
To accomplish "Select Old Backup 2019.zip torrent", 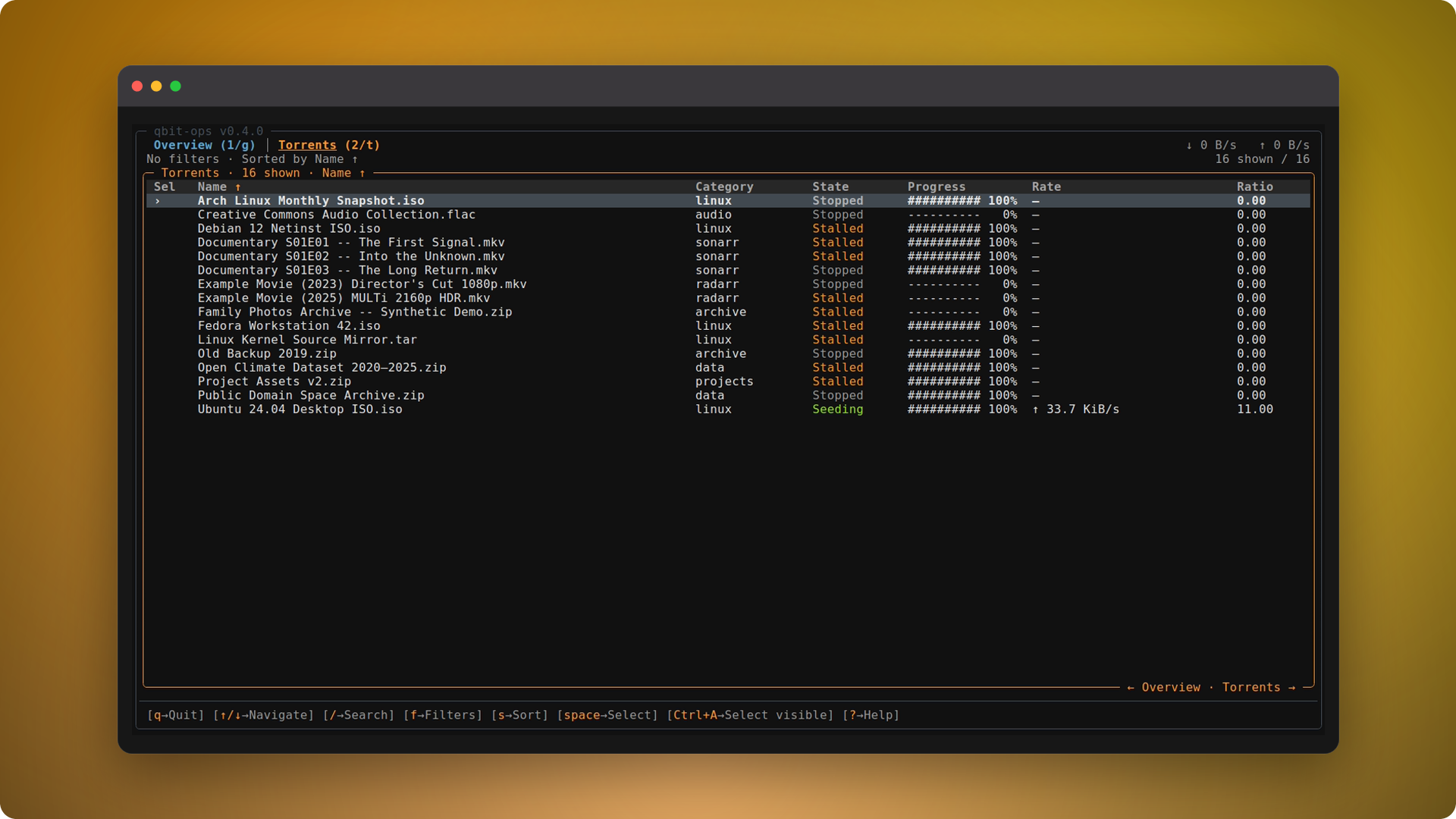I will click(x=728, y=353).
